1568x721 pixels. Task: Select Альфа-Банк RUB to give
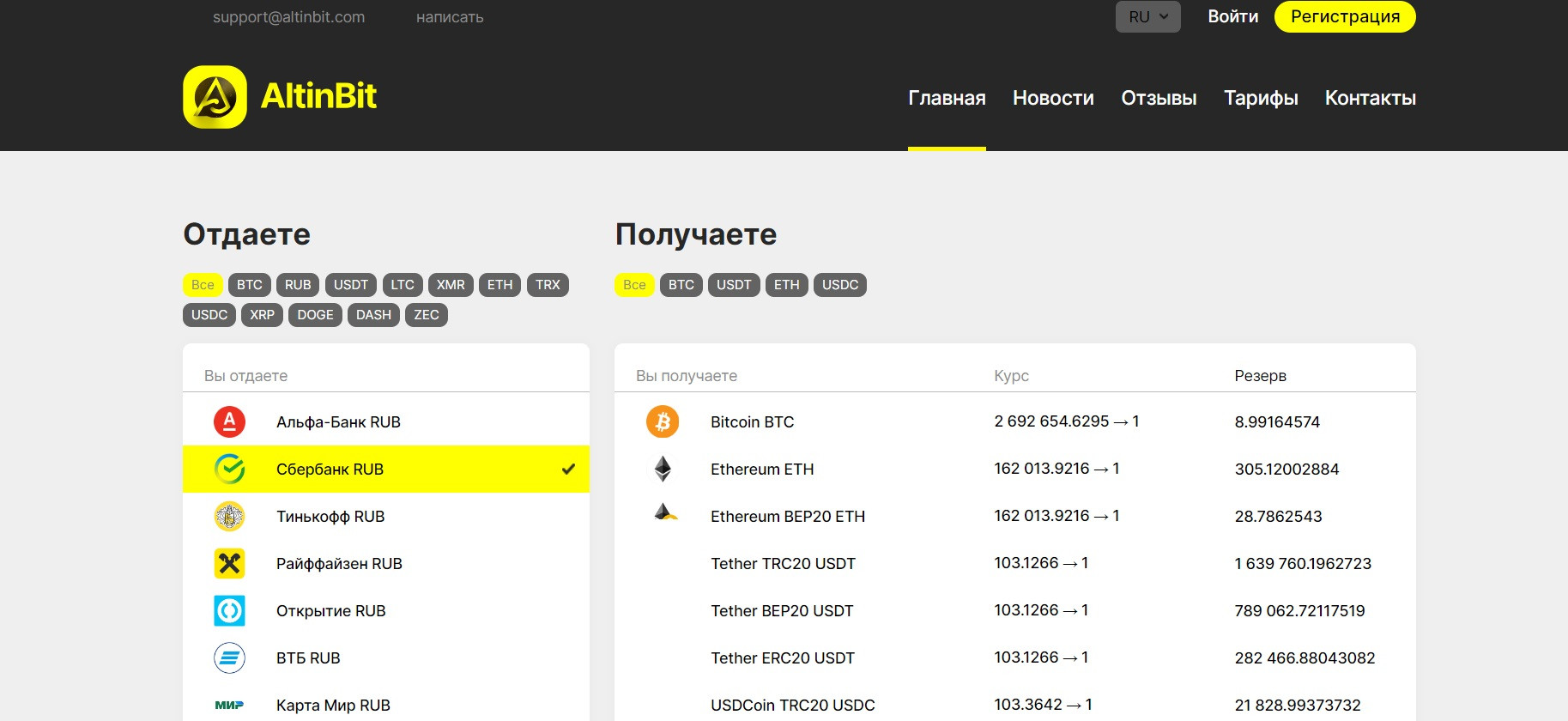point(386,421)
